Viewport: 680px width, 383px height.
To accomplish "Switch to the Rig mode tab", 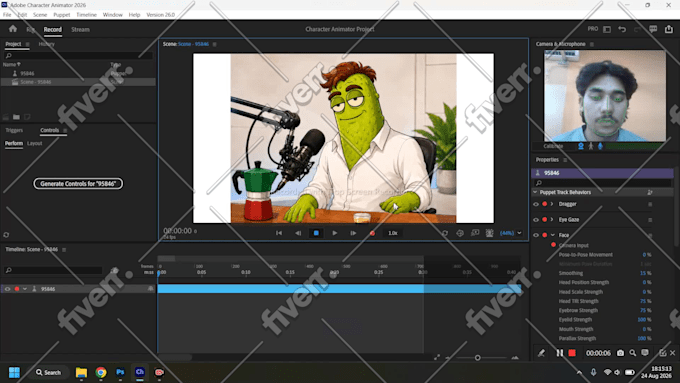I will click(30, 29).
